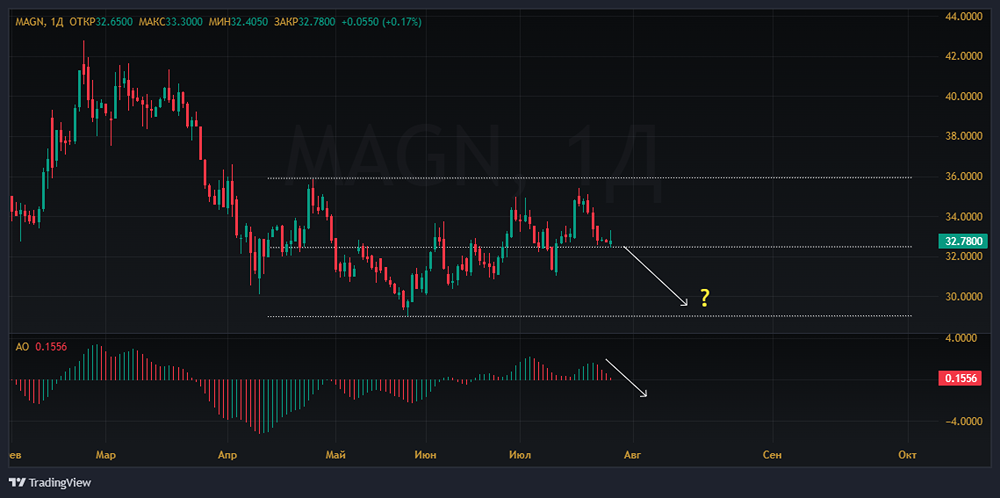The image size is (1000, 498).
Task: Click the Июн month label
Action: pyautogui.click(x=425, y=455)
